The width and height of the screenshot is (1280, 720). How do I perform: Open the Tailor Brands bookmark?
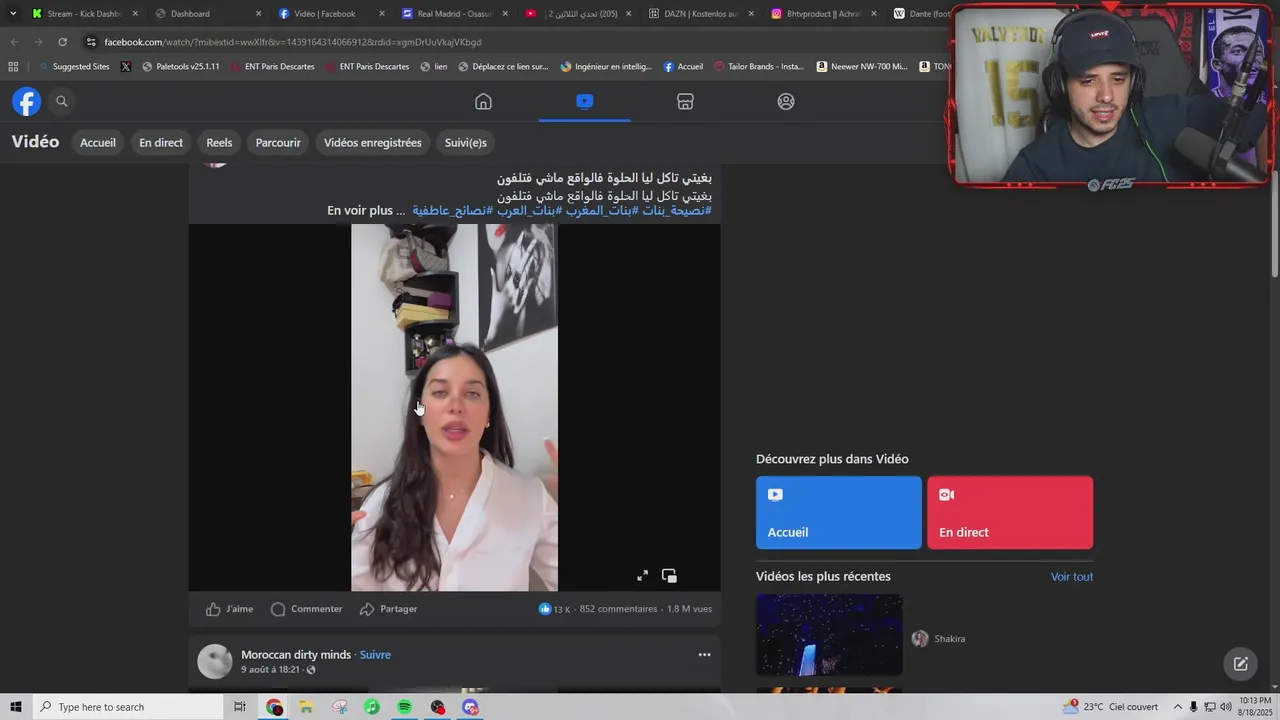coord(759,67)
